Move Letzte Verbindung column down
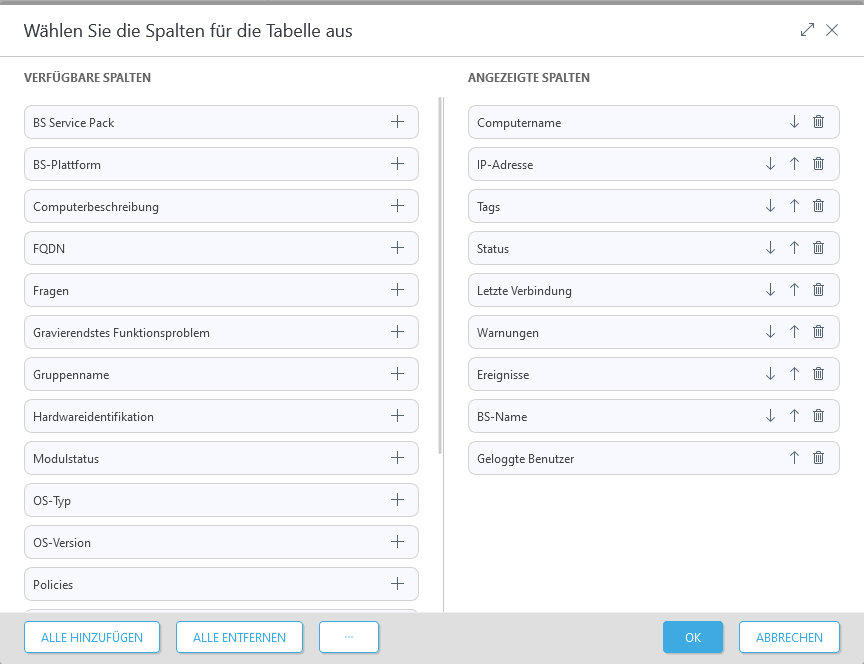Viewport: 864px width, 664px height. (770, 290)
